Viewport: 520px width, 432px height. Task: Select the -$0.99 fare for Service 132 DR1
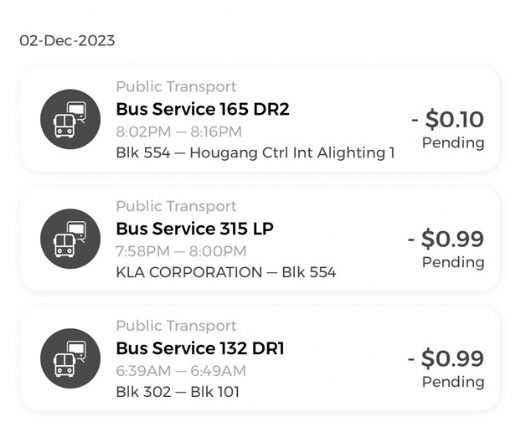pos(446,358)
